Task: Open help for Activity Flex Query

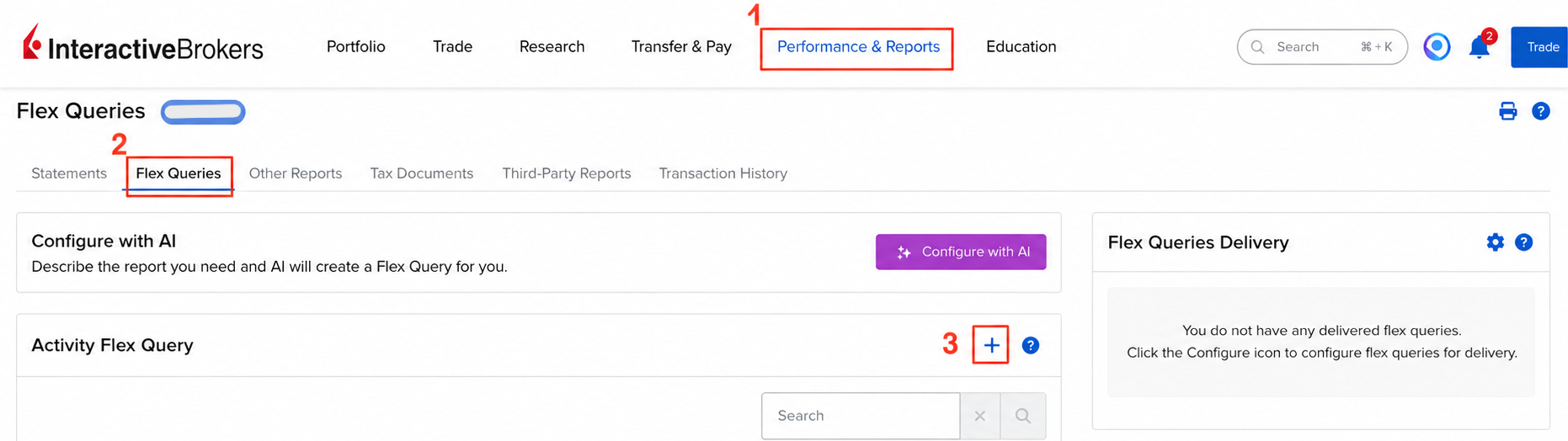Action: 1030,345
